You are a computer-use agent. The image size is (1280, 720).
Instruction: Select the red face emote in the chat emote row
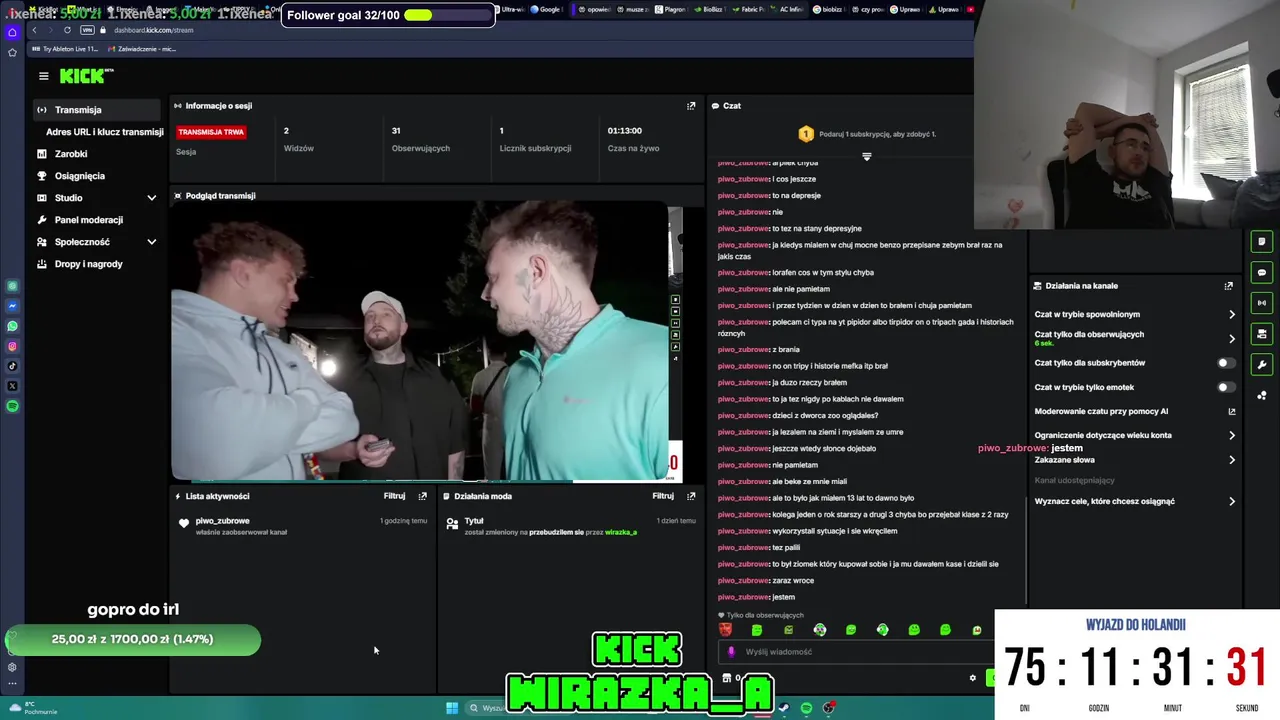(x=726, y=630)
